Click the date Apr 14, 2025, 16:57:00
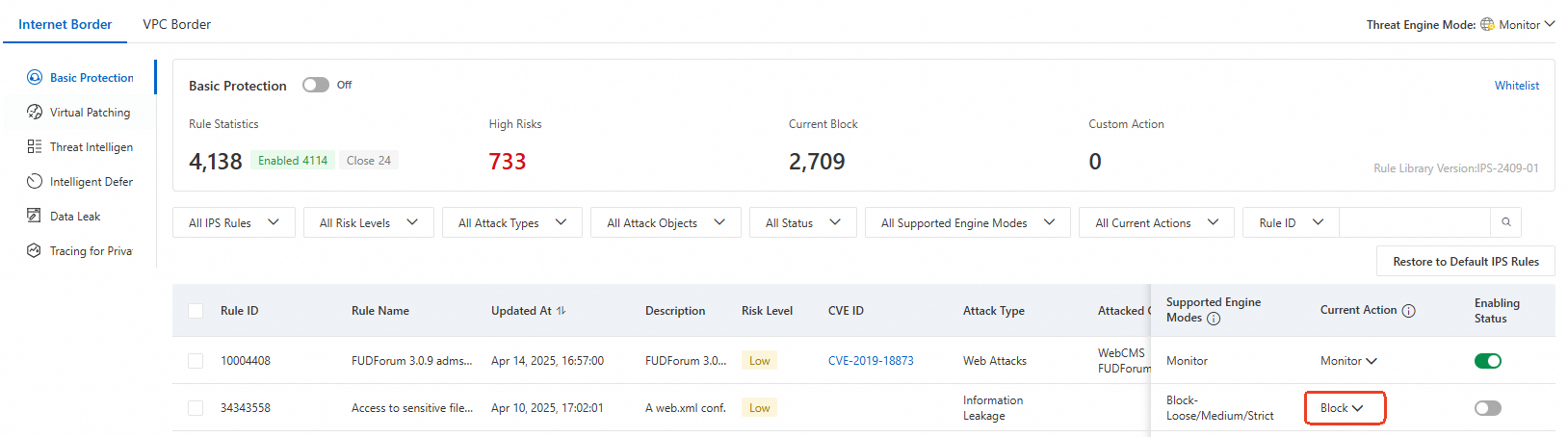Screen dimensions: 1568x437 click(x=547, y=361)
